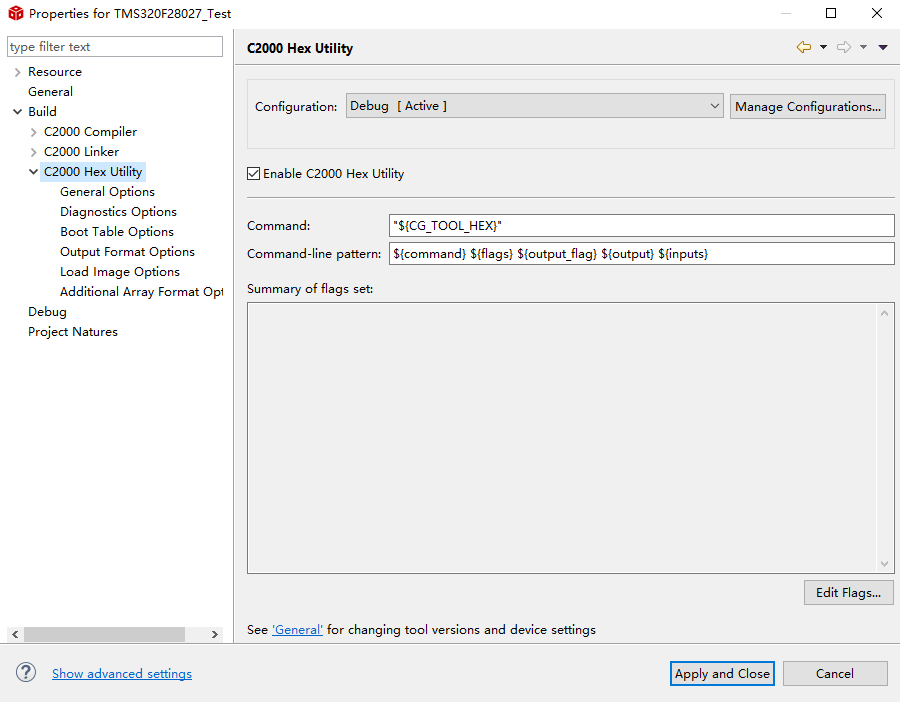Open Boot Table Options page
This screenshot has width=900, height=702.
pyautogui.click(x=117, y=232)
